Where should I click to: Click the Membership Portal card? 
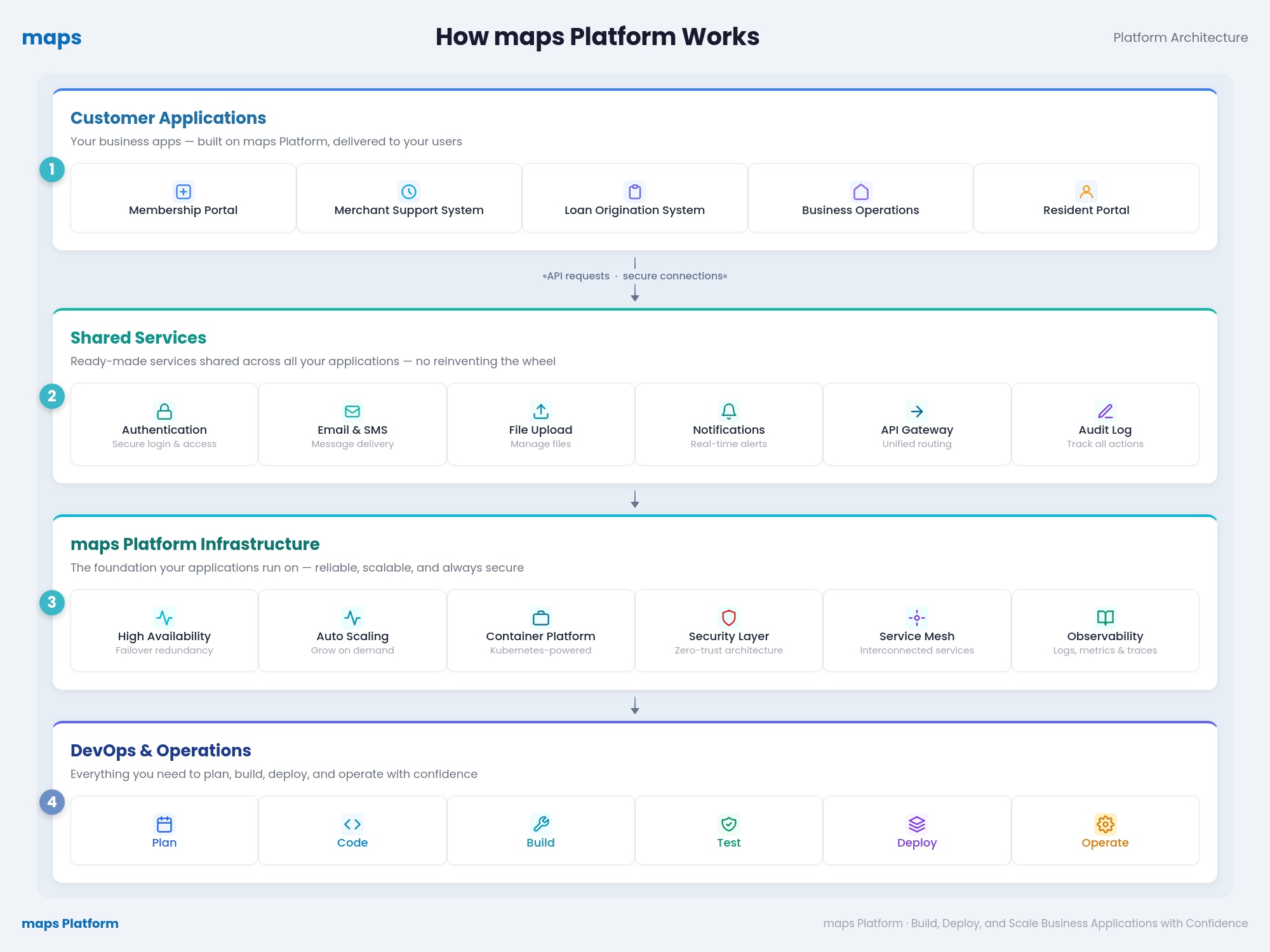tap(183, 198)
